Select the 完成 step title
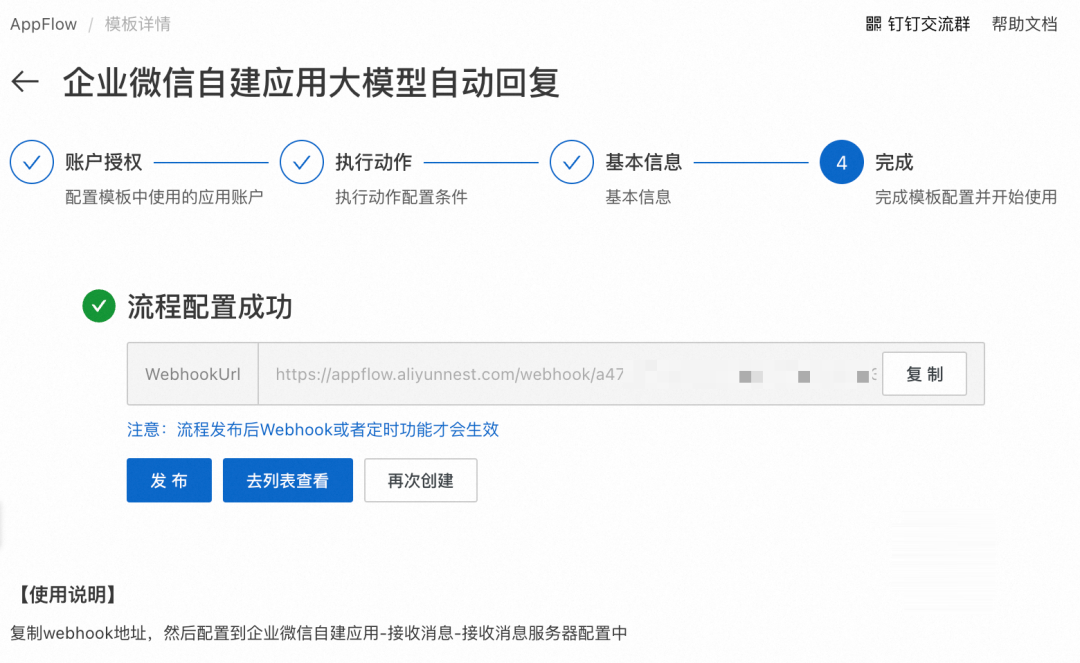Screen dimensions: 1080x663 (894, 162)
